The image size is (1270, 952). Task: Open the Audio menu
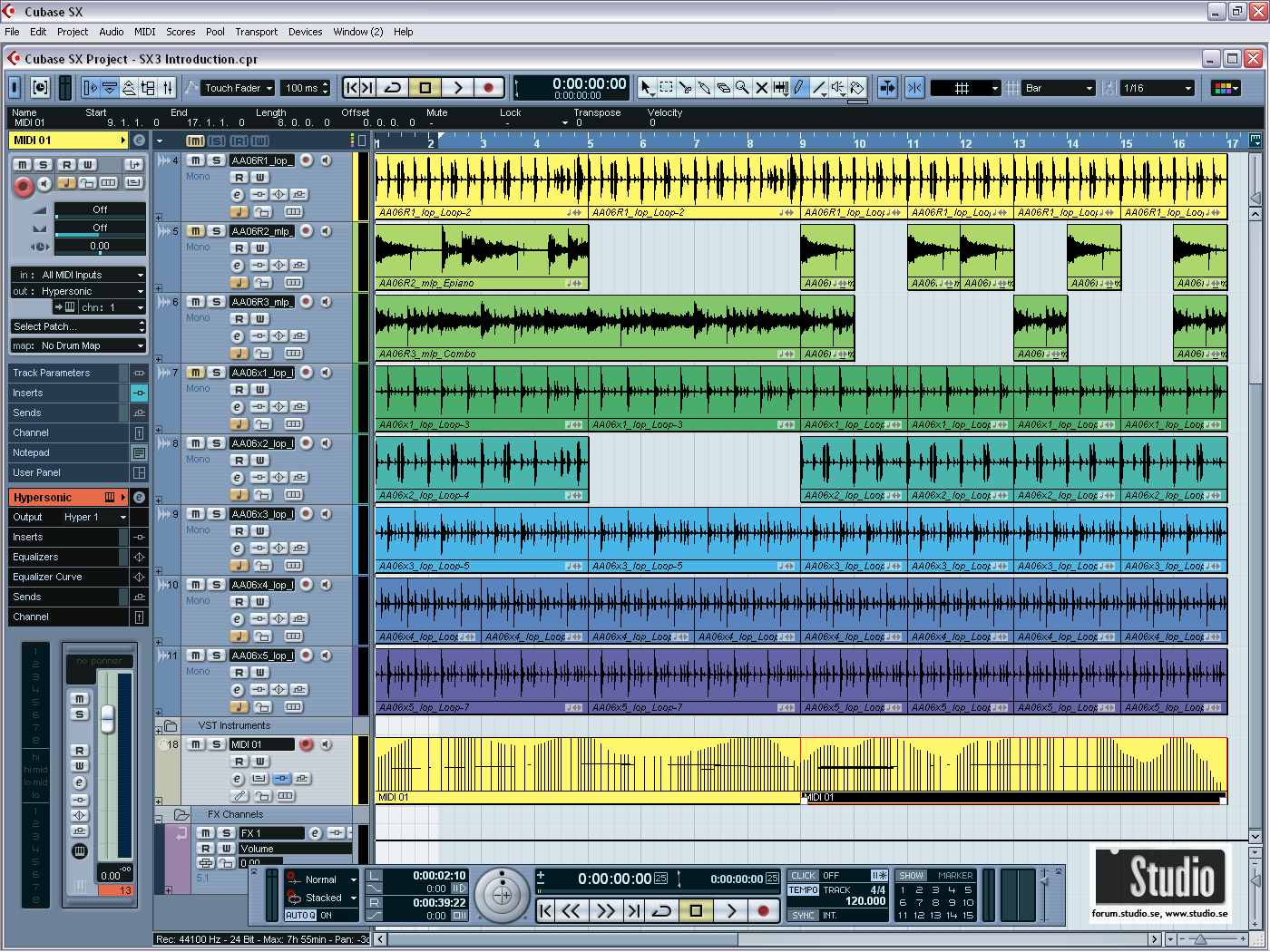point(112,32)
